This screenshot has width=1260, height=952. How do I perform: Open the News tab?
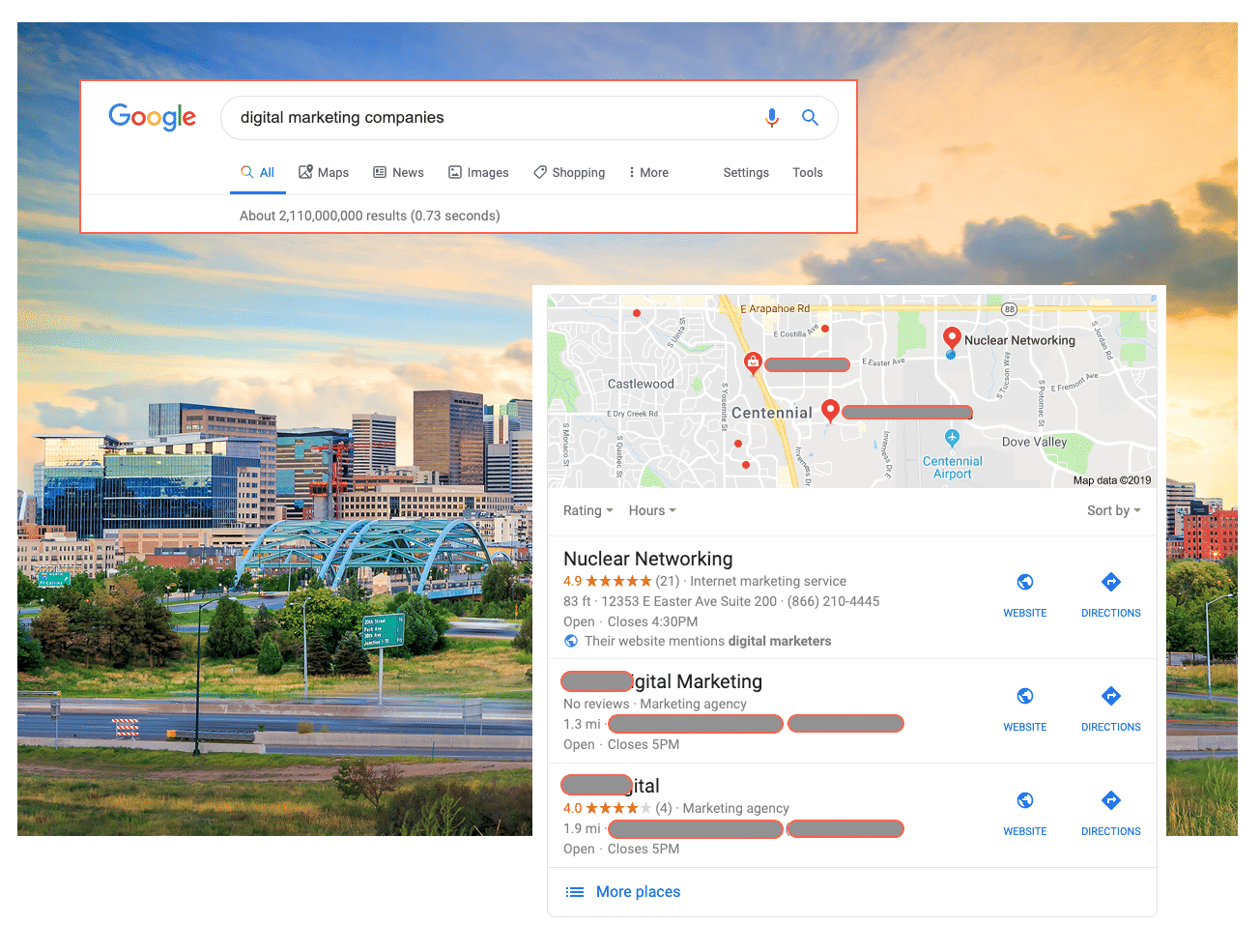398,172
